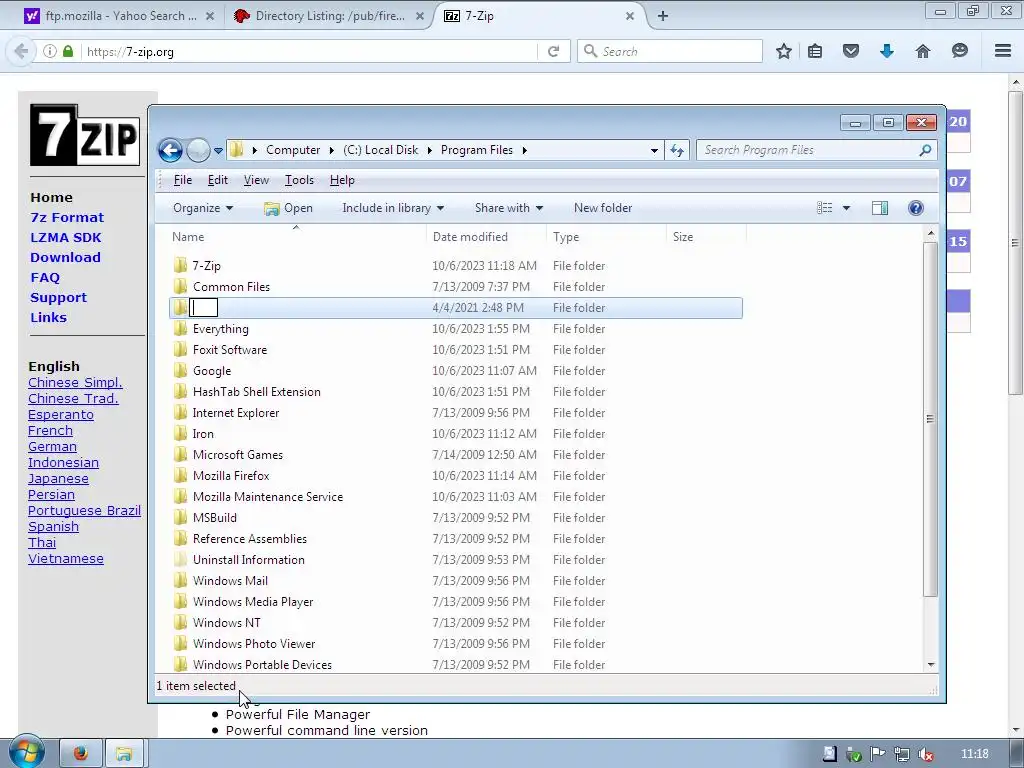This screenshot has width=1024, height=768.
Task: Select the Foxit Software folder
Action: coord(230,349)
